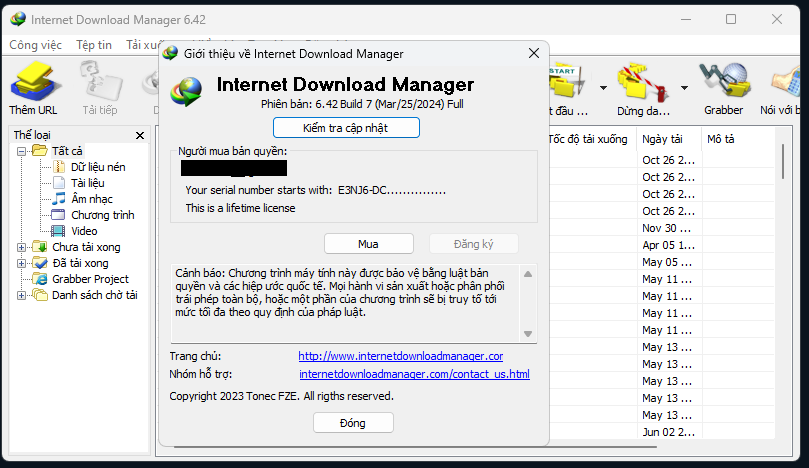This screenshot has width=809, height=468.
Task: Click the Đã tải xong folder icon
Action: 40,263
